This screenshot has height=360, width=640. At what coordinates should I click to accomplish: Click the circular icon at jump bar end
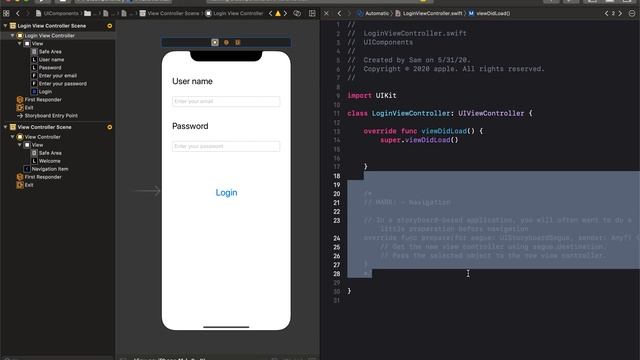632,13
